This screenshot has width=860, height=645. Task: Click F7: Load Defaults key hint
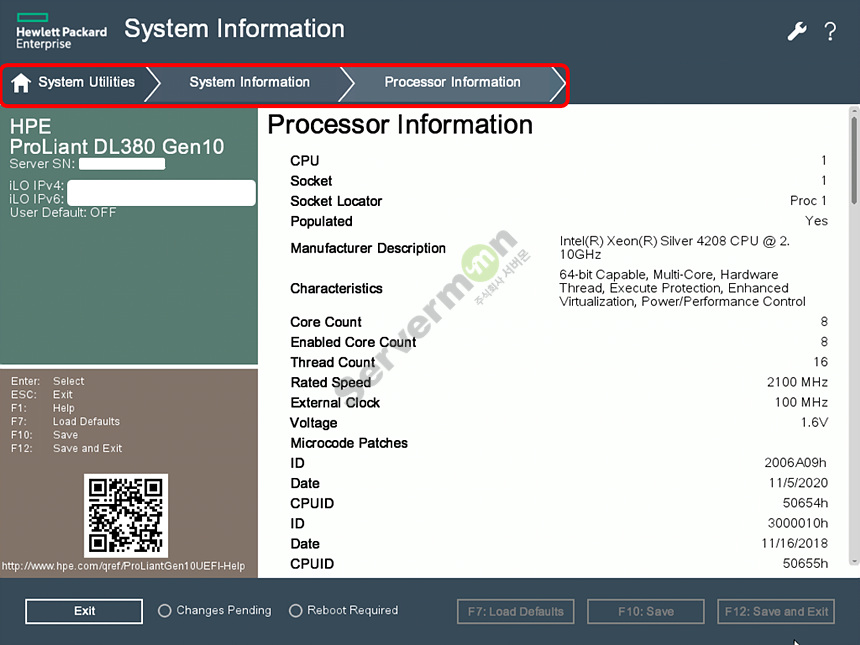(65, 422)
